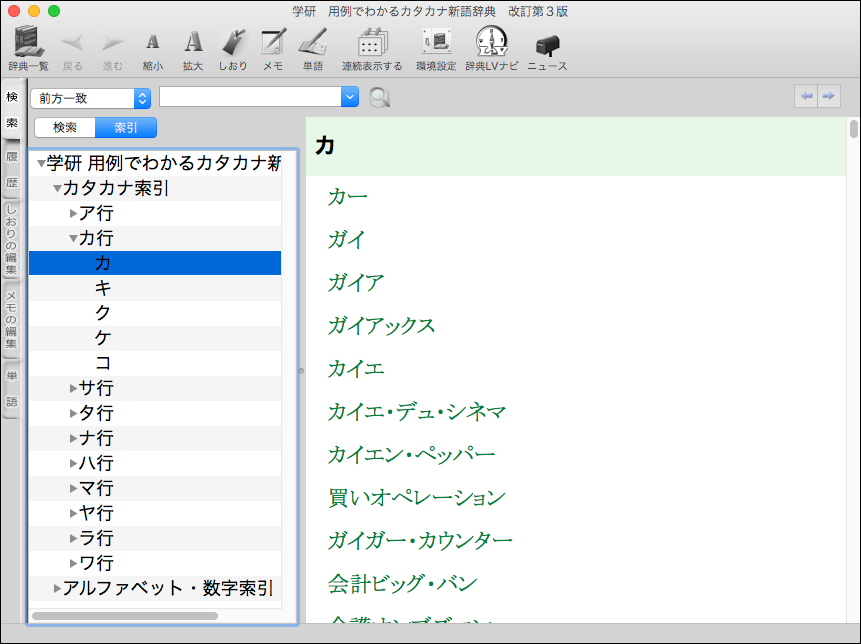861x644 pixels.
Task: Select the 履歴 vertical side tab
Action: click(x=12, y=170)
